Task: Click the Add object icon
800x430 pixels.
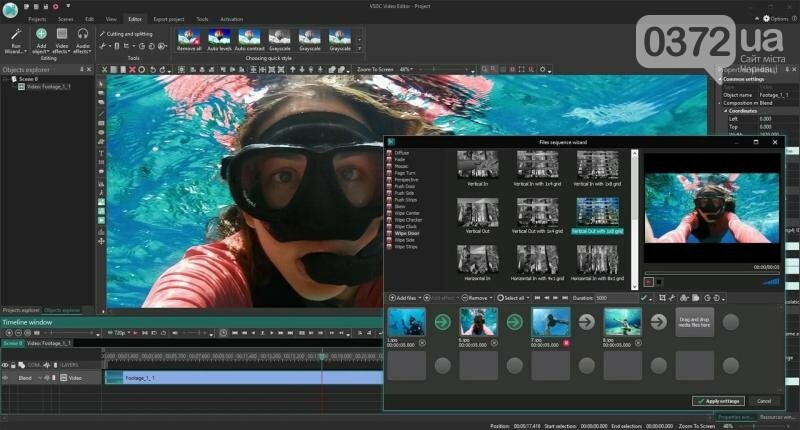Action: click(41, 34)
